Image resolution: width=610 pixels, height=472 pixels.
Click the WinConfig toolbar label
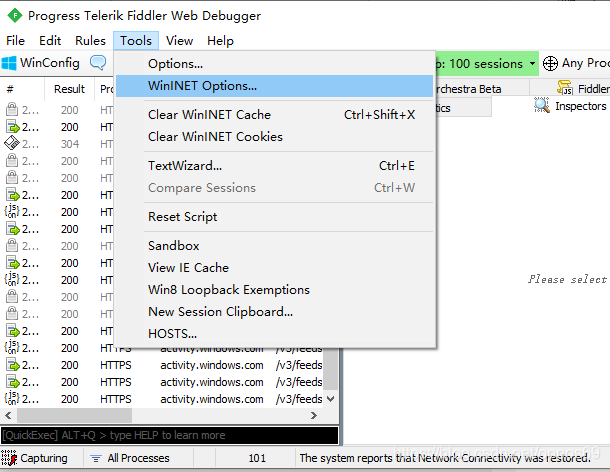click(x=50, y=63)
